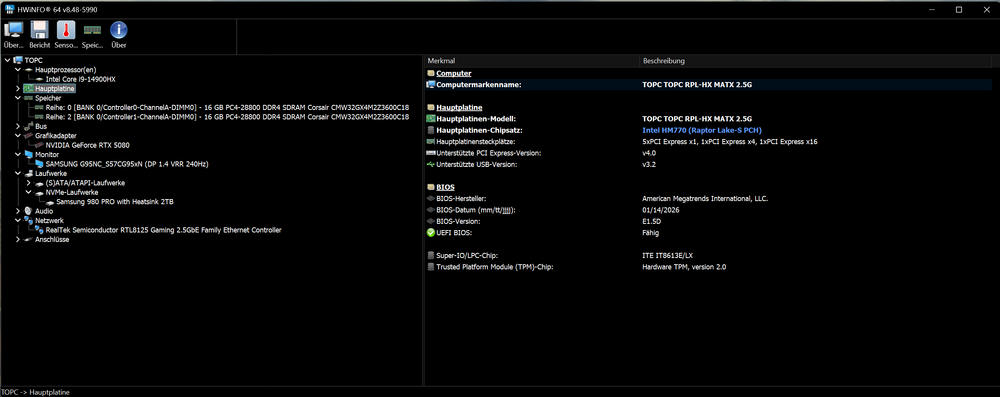
Task: Click the Hauptplatine section heading in details
Action: pyautogui.click(x=459, y=108)
